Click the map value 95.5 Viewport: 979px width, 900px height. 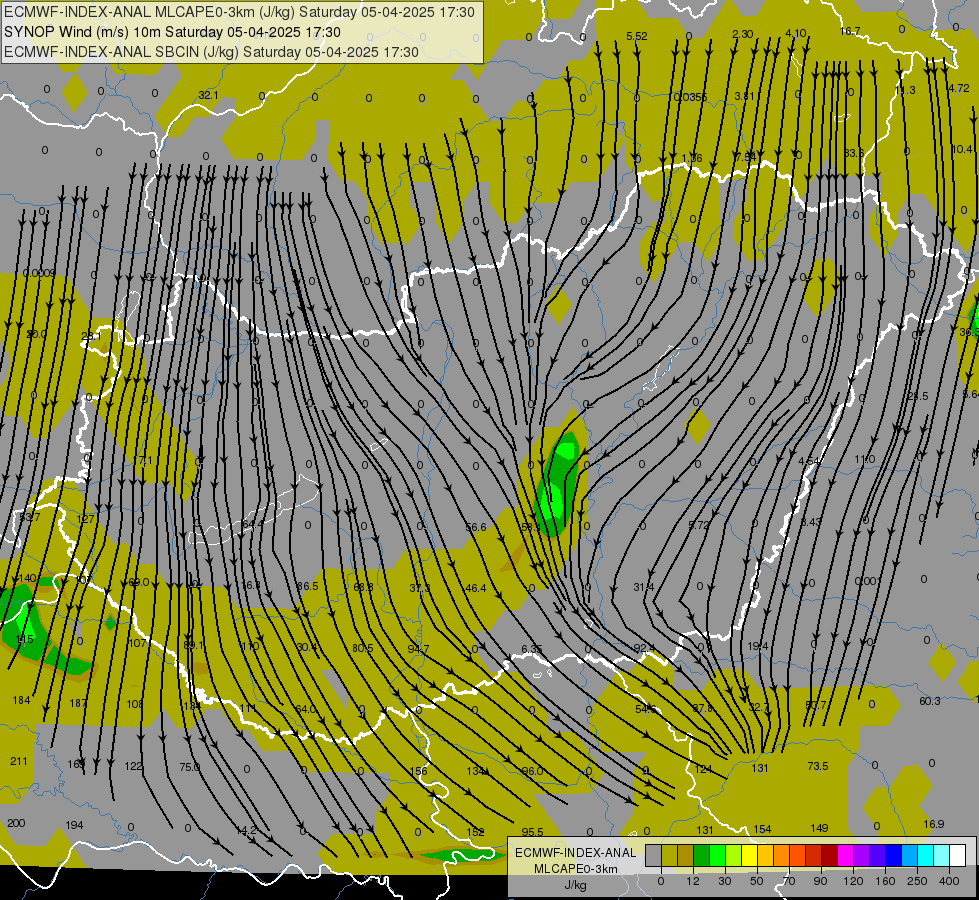(533, 832)
